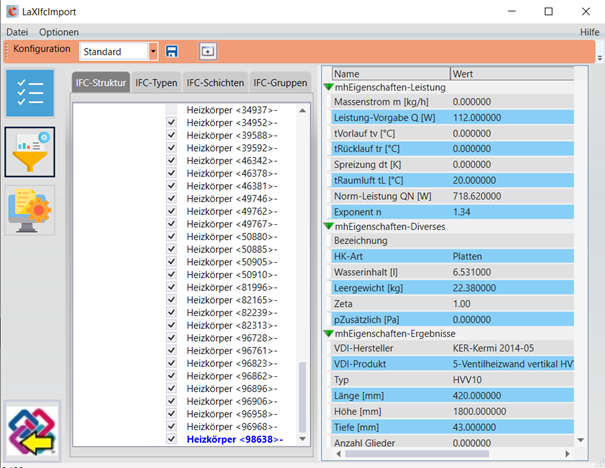Click the HK-Art value Platten
The image size is (605, 468).
(467, 256)
